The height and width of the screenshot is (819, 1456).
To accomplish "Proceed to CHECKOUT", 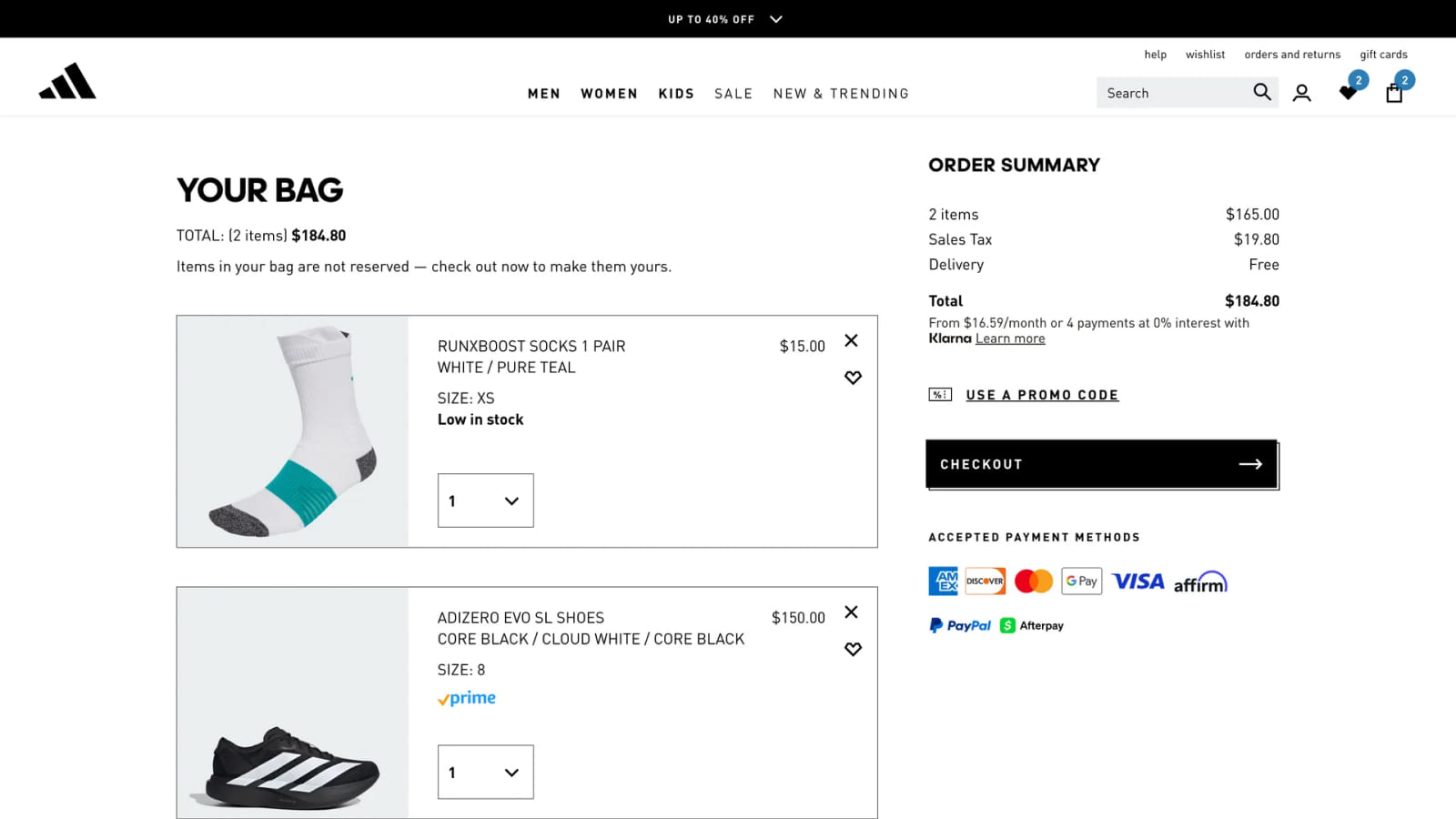I will (x=1101, y=463).
